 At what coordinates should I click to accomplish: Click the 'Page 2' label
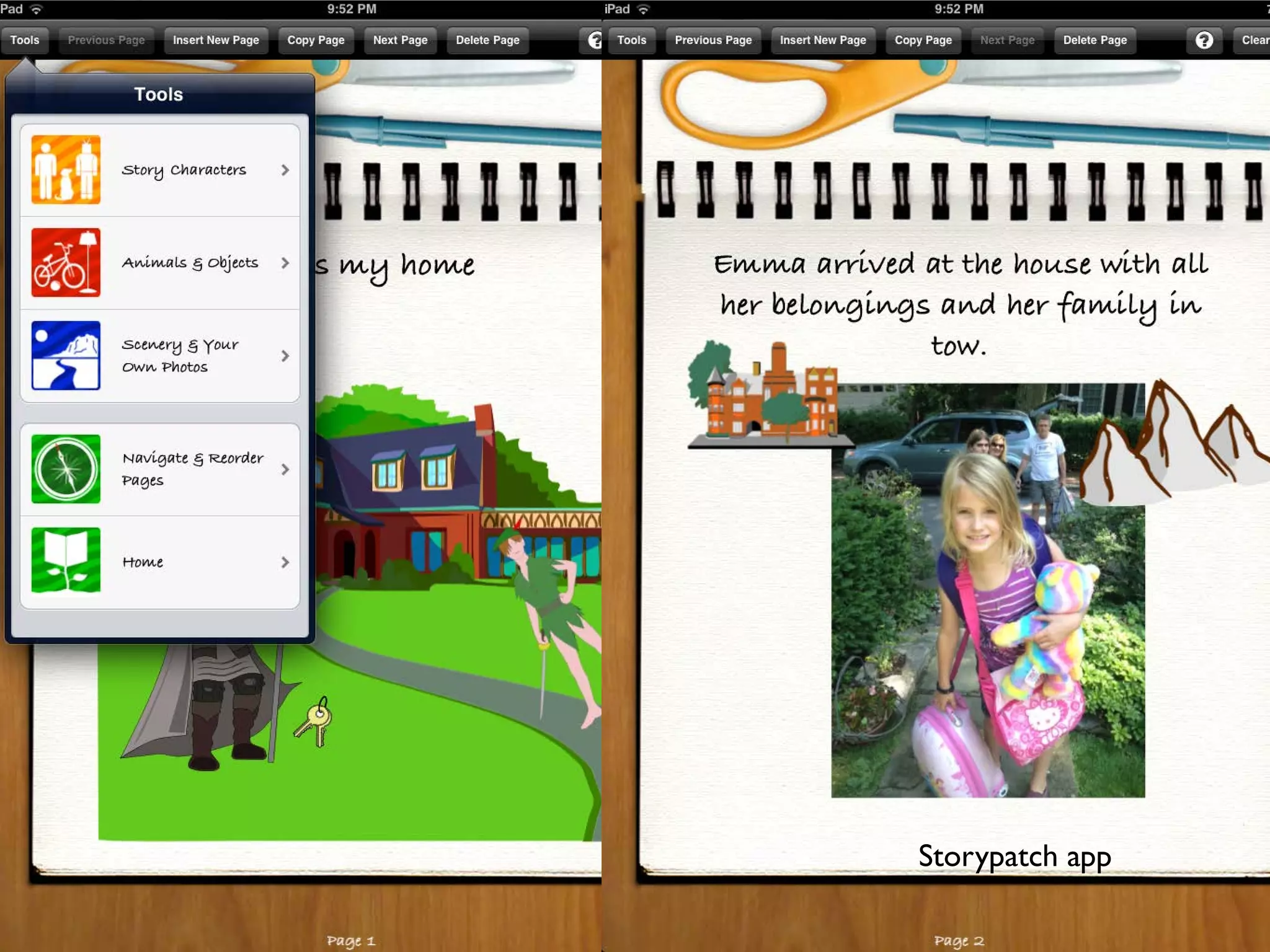[x=959, y=940]
